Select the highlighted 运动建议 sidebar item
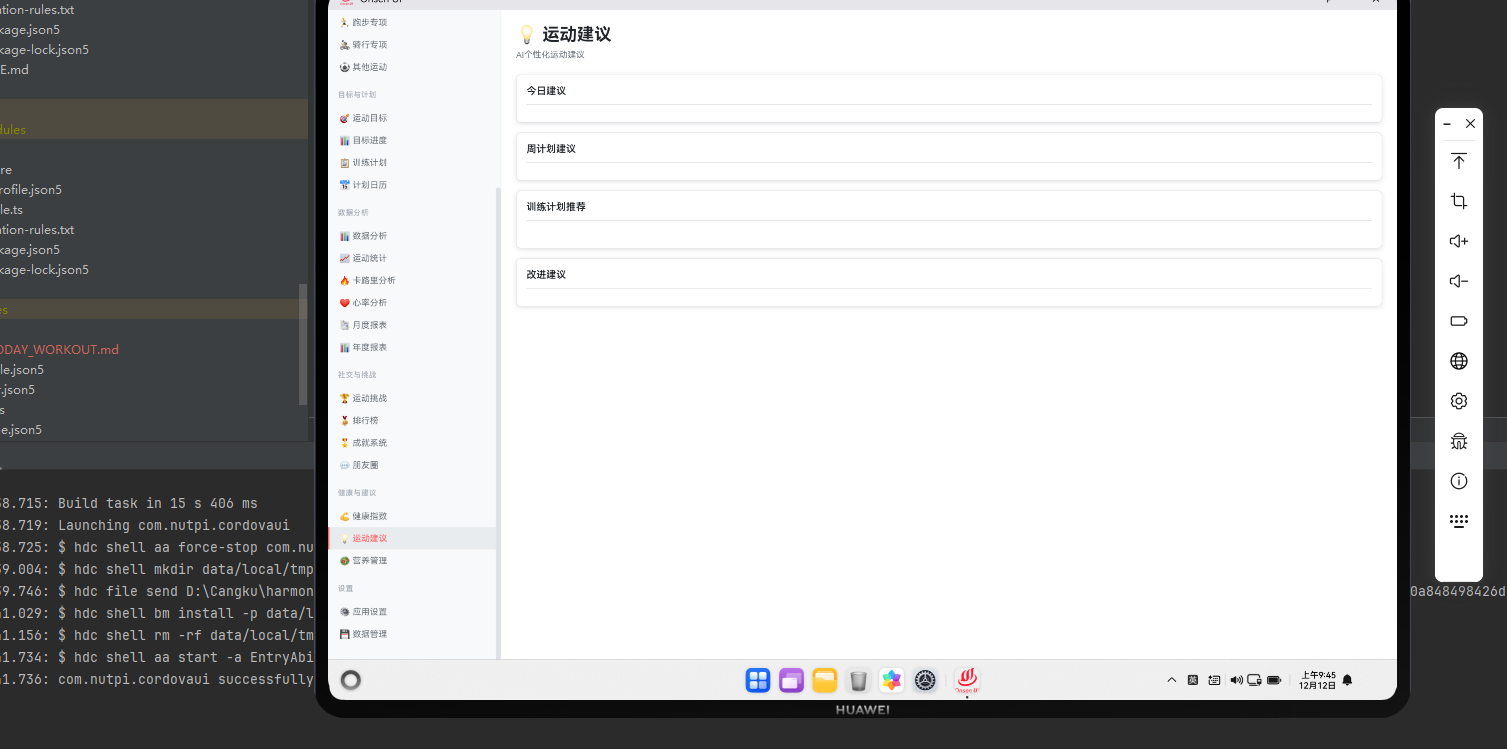This screenshot has width=1507, height=749. [x=412, y=538]
